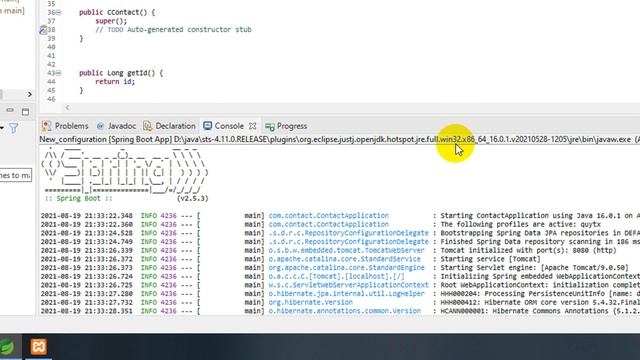This screenshot has height=360, width=640.
Task: Click the "Starting Servlet engine: [Apache Tomcat/9.0.50]" message
Action: pyautogui.click(x=534, y=268)
